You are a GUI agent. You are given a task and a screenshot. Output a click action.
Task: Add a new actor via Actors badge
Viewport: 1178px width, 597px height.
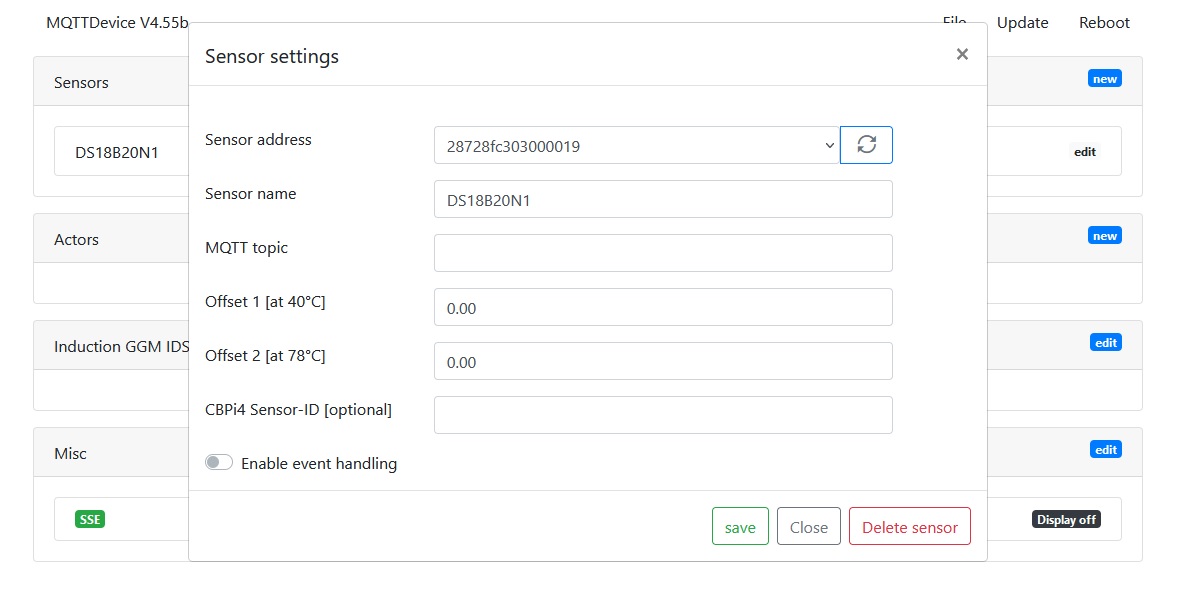tap(1104, 236)
